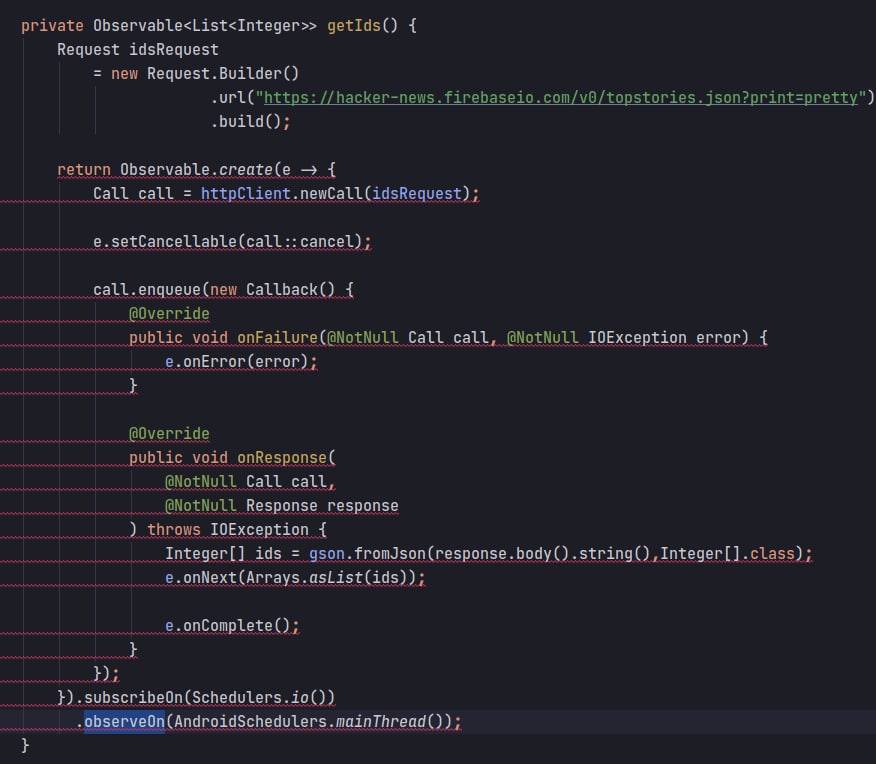Click Schedulers.io() argument
This screenshot has width=876, height=764.
click(259, 698)
